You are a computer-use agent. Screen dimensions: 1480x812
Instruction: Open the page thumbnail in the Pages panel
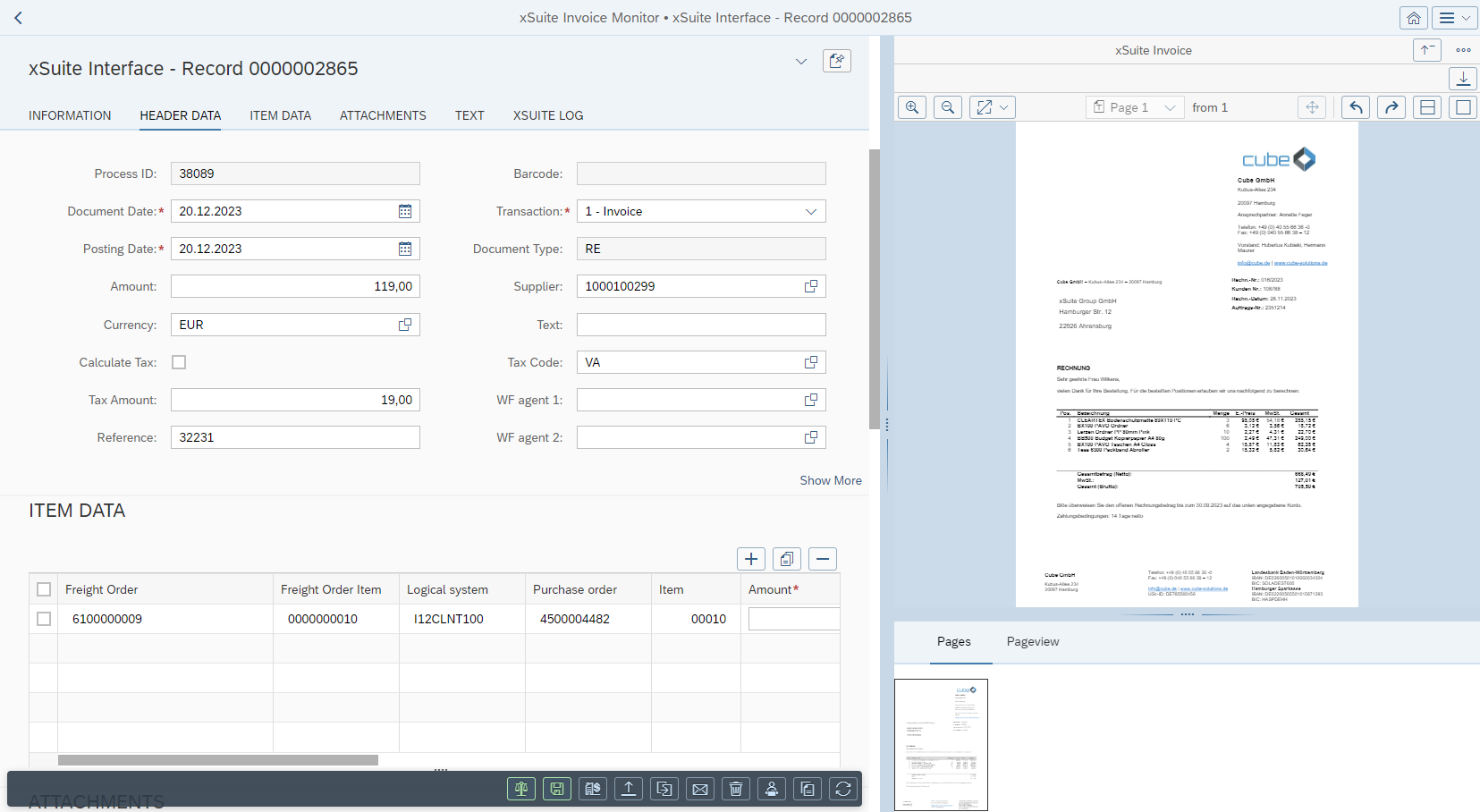coord(941,745)
